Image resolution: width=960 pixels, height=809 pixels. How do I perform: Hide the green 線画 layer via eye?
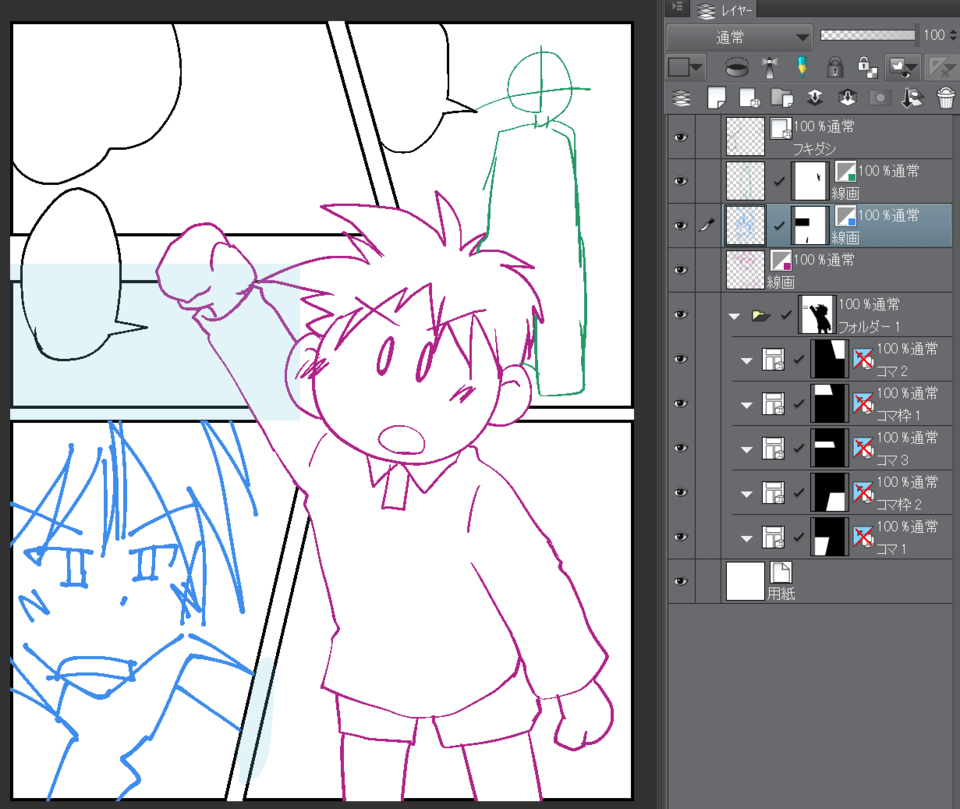click(681, 181)
